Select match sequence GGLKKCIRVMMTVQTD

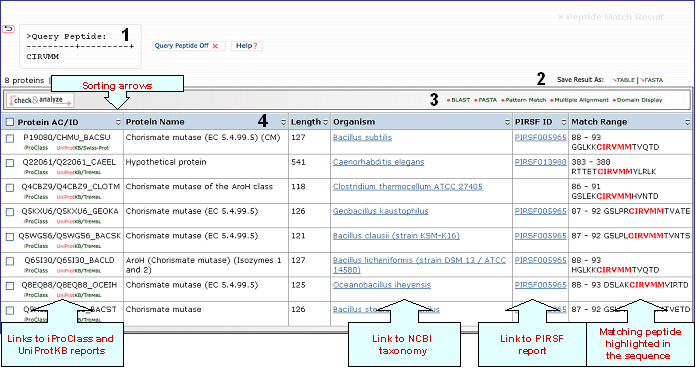(x=615, y=147)
